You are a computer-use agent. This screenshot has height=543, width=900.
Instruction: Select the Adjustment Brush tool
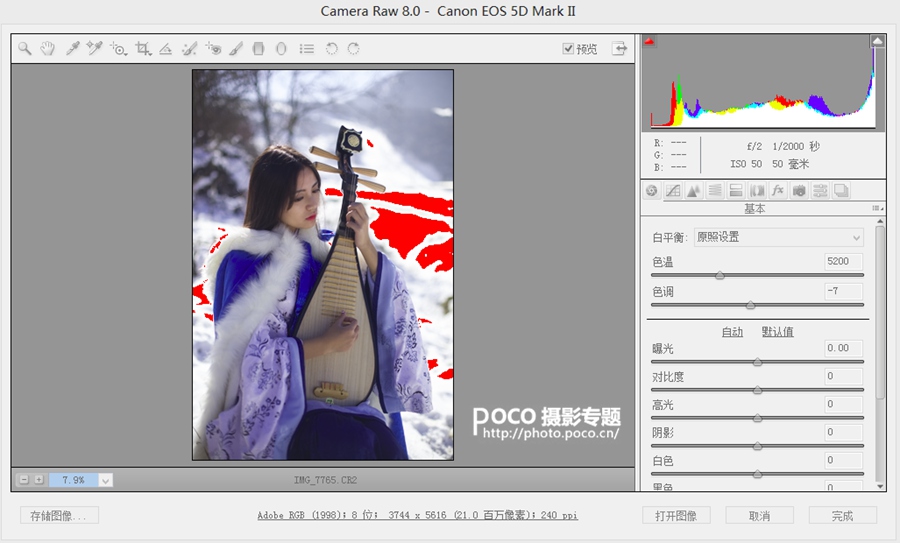pyautogui.click(x=236, y=49)
